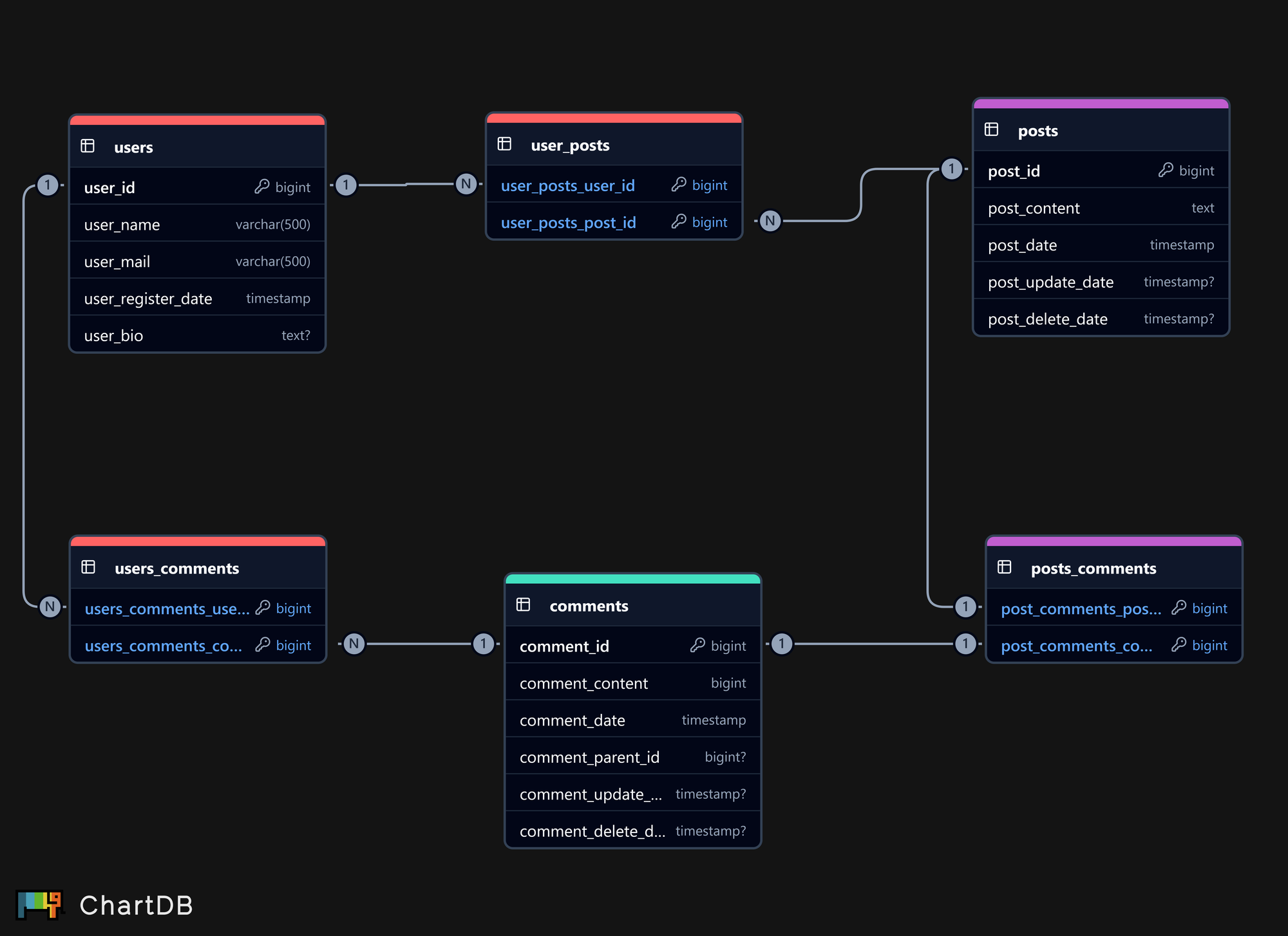Click the key icon on user_id row
The height and width of the screenshot is (936, 1288).
click(x=261, y=187)
